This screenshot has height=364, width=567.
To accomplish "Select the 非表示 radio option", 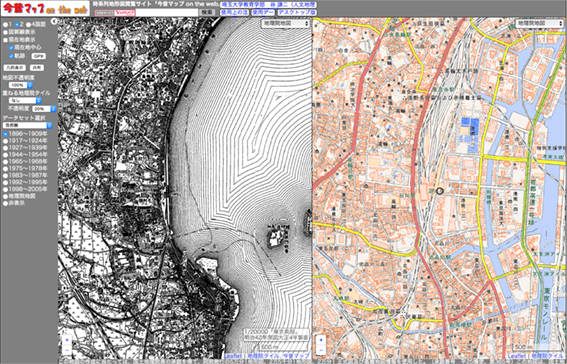I will (x=5, y=203).
